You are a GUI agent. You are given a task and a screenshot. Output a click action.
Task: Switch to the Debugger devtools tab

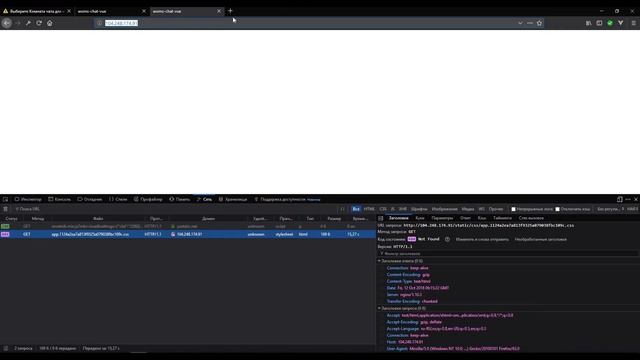[x=90, y=199]
